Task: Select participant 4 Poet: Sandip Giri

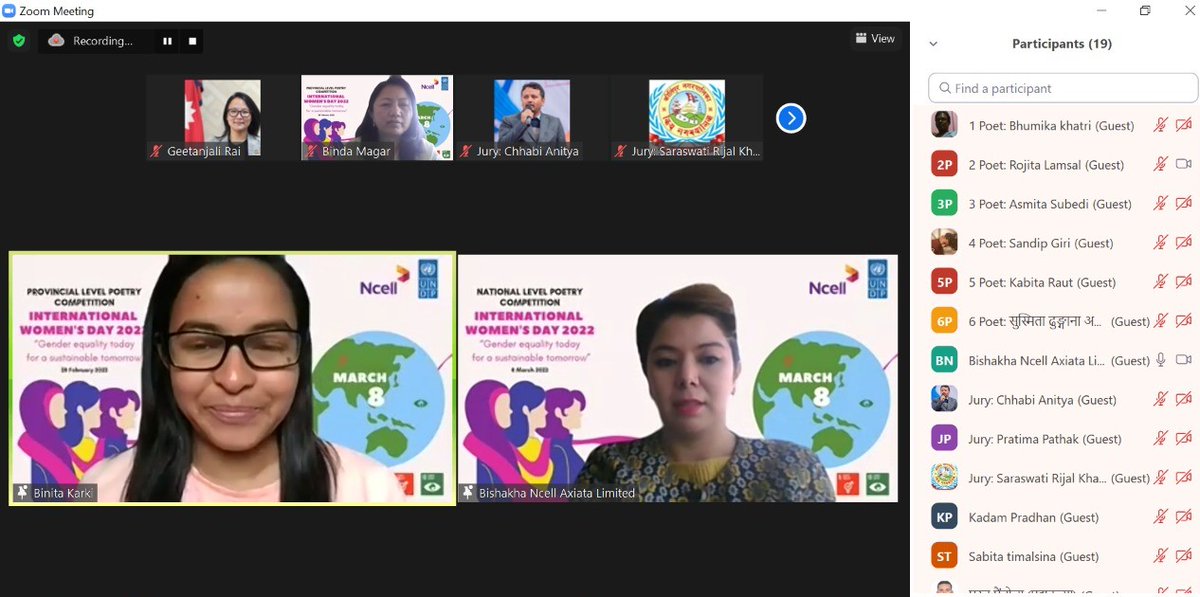Action: point(1041,243)
